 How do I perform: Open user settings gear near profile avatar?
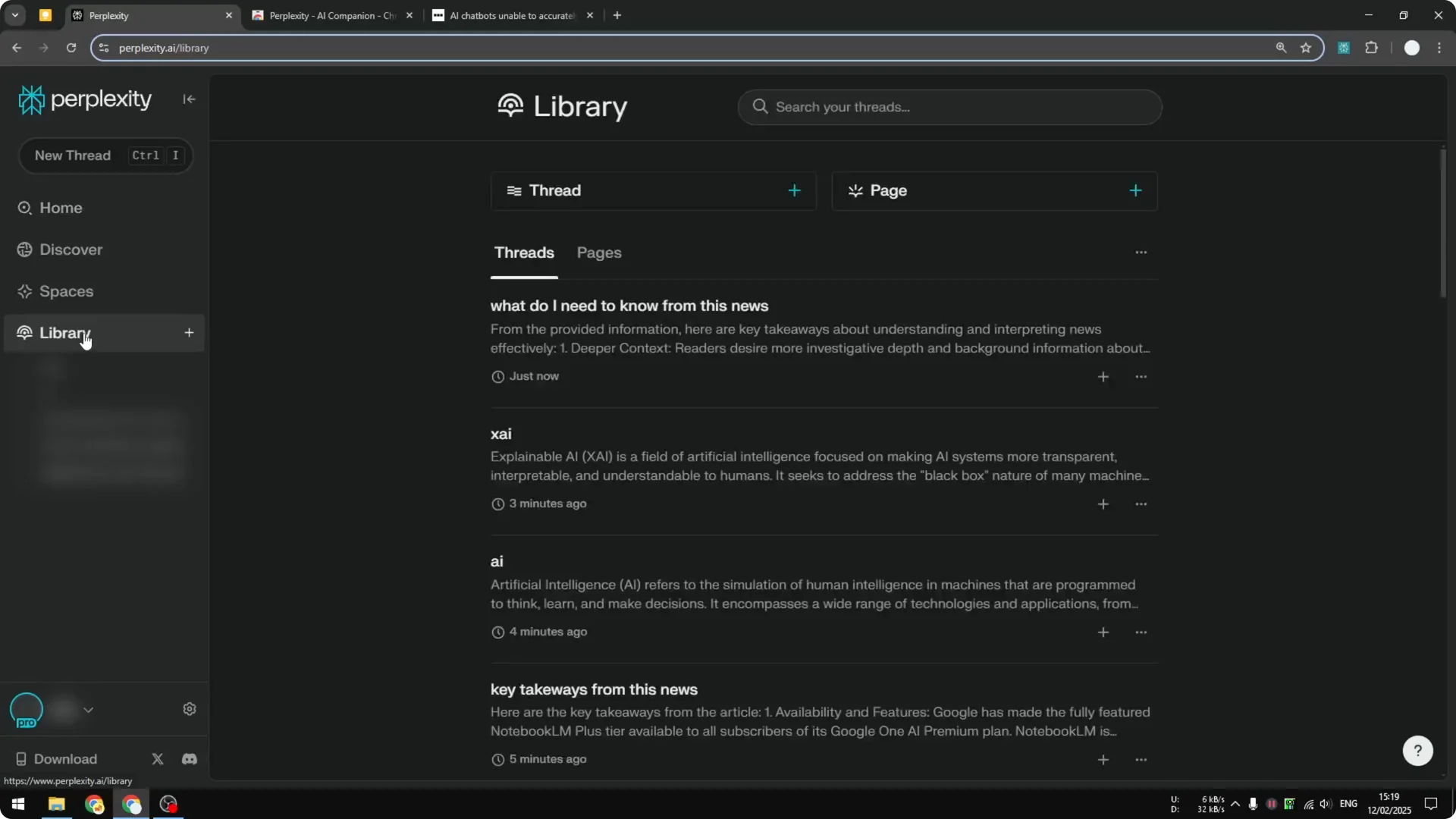[189, 708]
